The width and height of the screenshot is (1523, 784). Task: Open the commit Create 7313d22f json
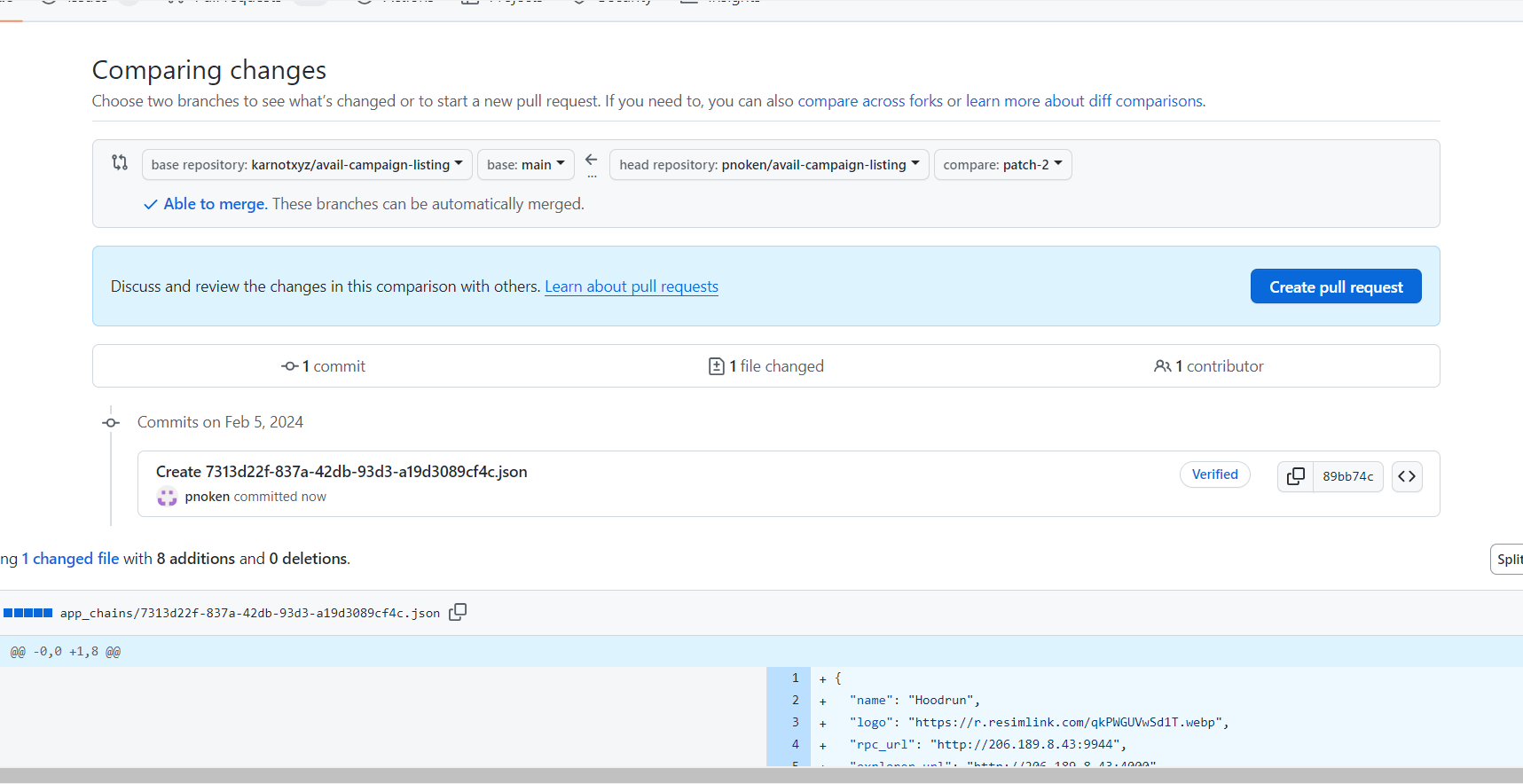click(x=341, y=472)
